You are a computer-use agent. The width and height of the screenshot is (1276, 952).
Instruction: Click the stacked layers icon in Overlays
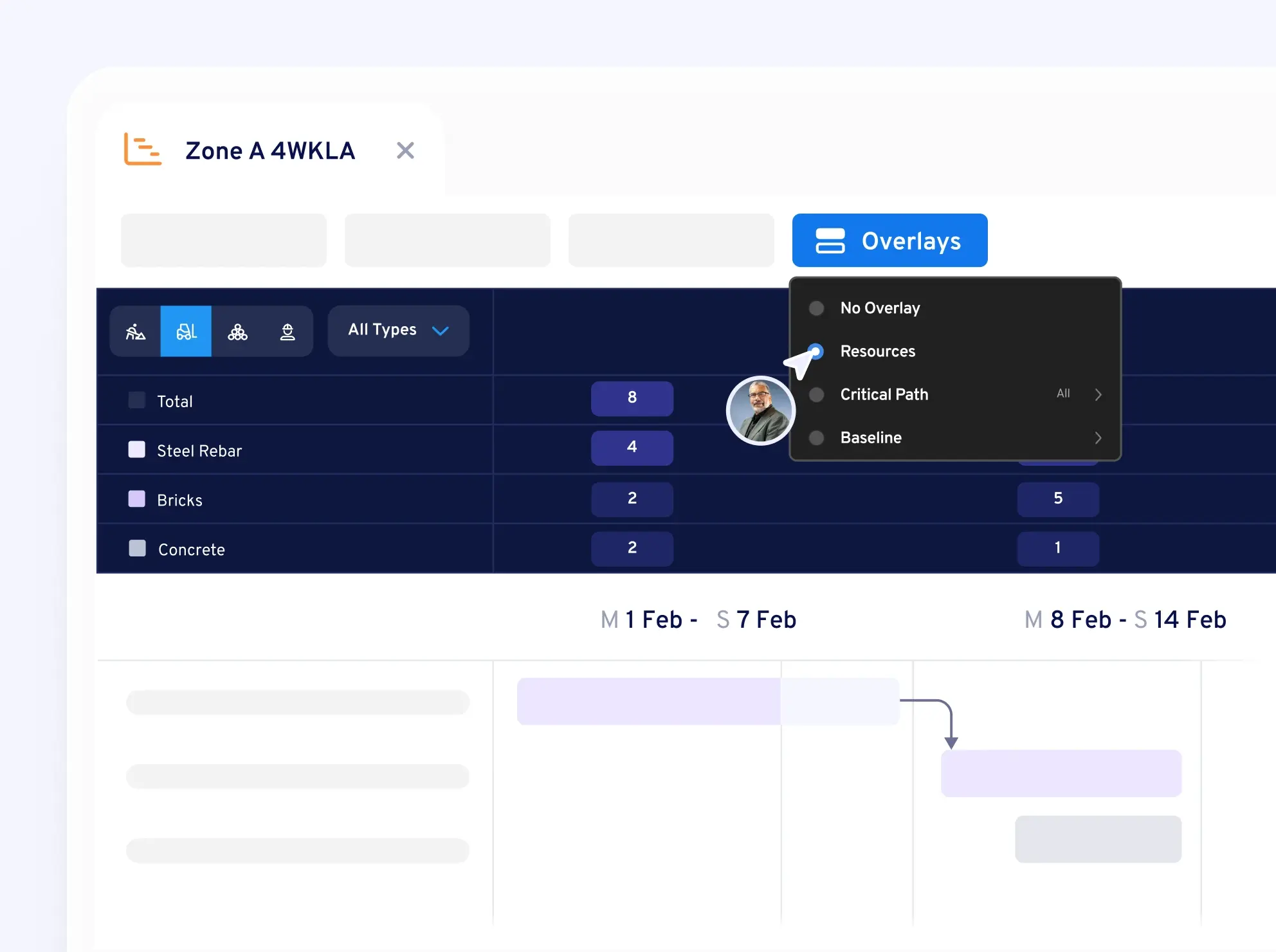(x=830, y=241)
